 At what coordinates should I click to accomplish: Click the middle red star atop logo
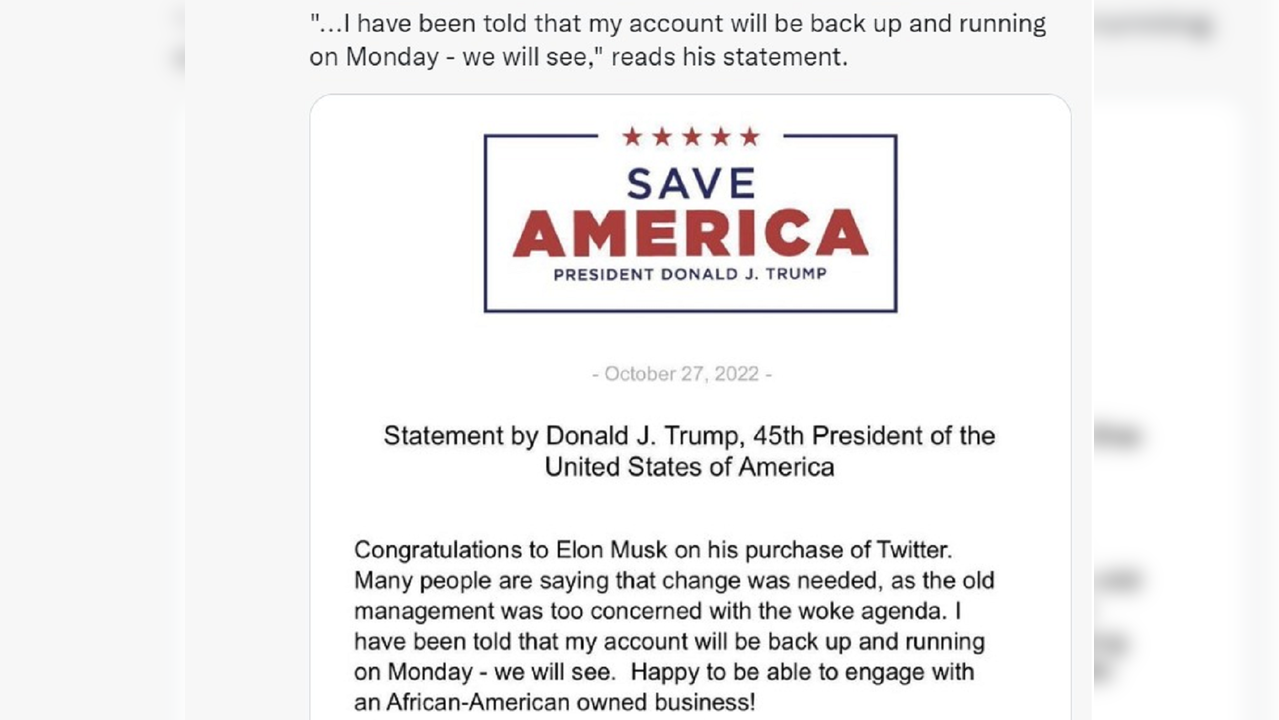click(x=691, y=137)
